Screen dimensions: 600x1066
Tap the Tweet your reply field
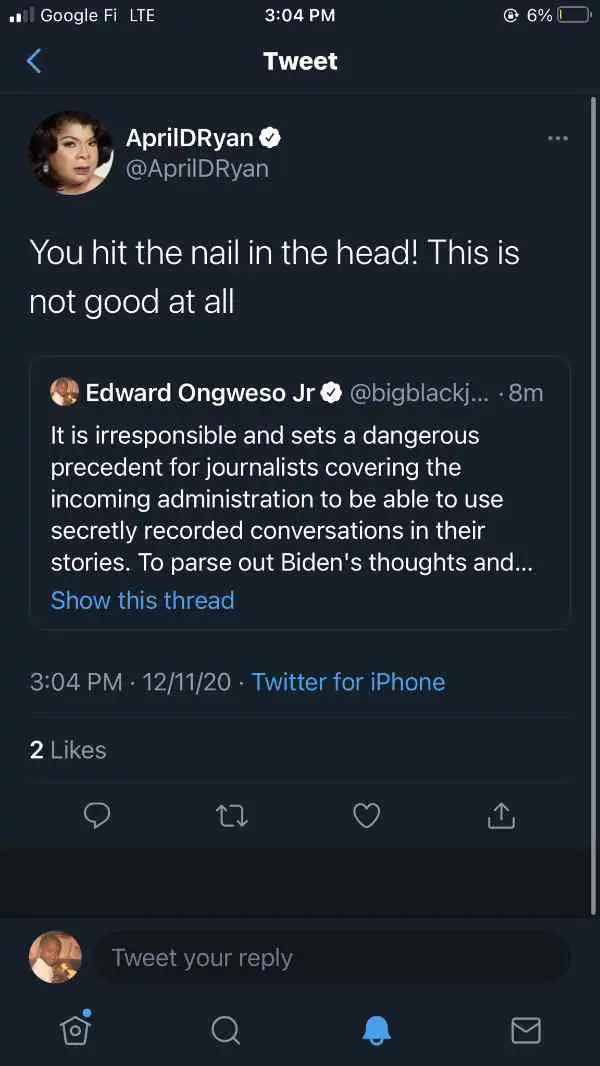[332, 957]
